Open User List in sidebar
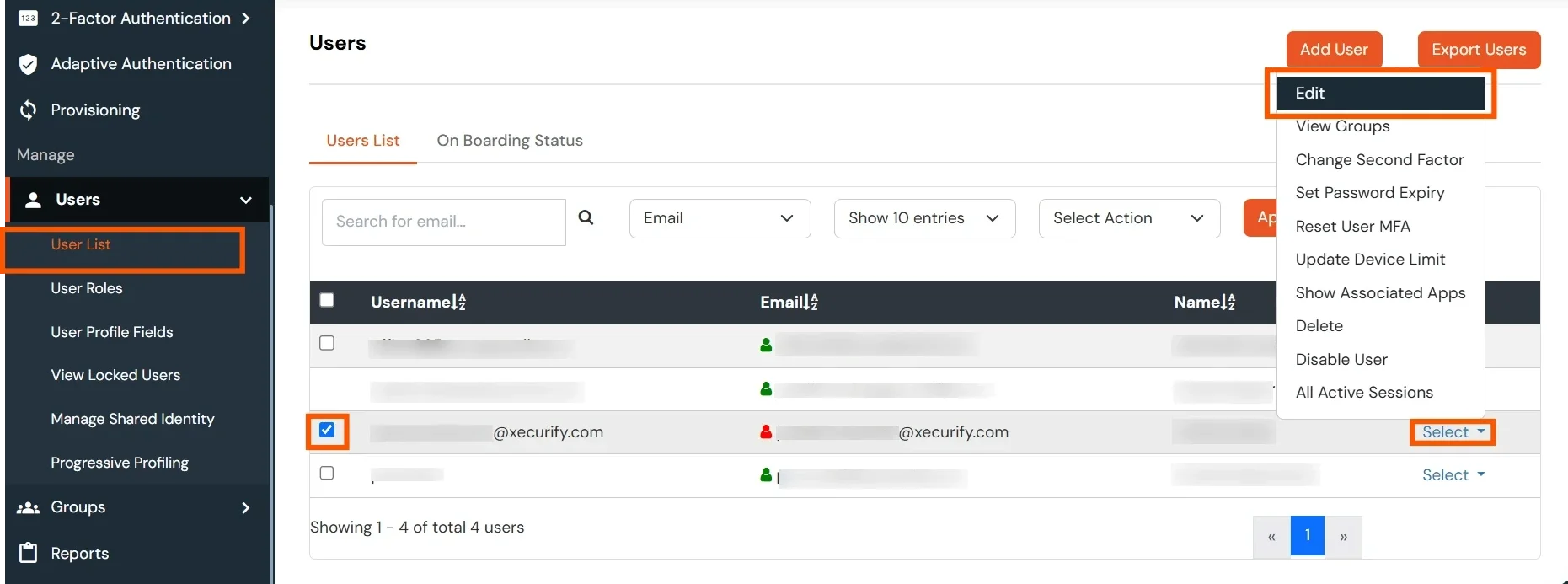The width and height of the screenshot is (1568, 584). point(81,244)
